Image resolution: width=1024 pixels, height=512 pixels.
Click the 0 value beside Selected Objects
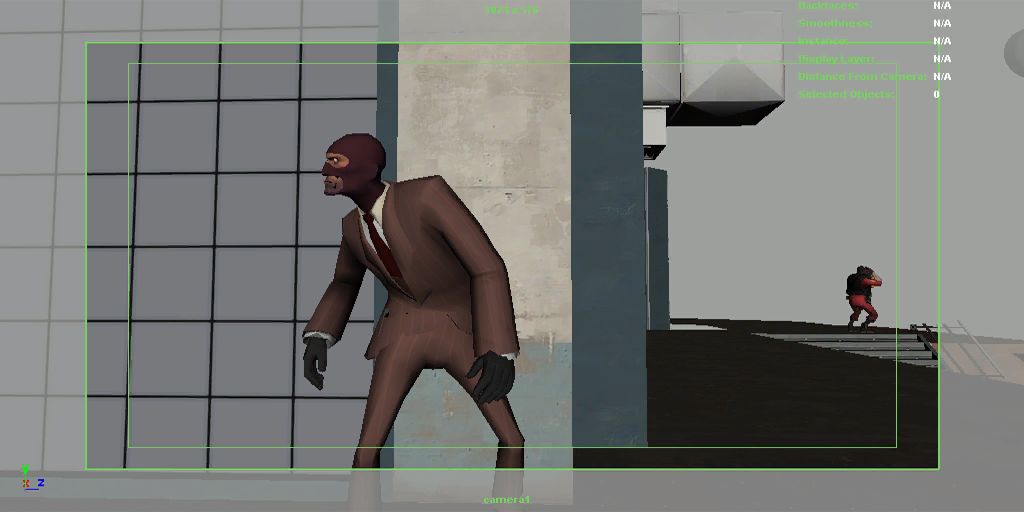click(936, 94)
